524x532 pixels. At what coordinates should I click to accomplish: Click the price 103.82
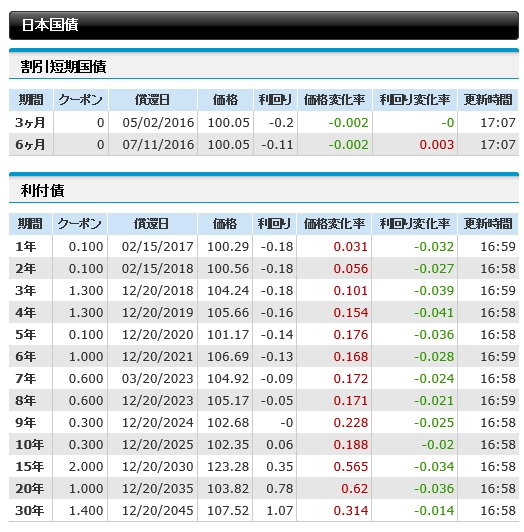(x=228, y=489)
